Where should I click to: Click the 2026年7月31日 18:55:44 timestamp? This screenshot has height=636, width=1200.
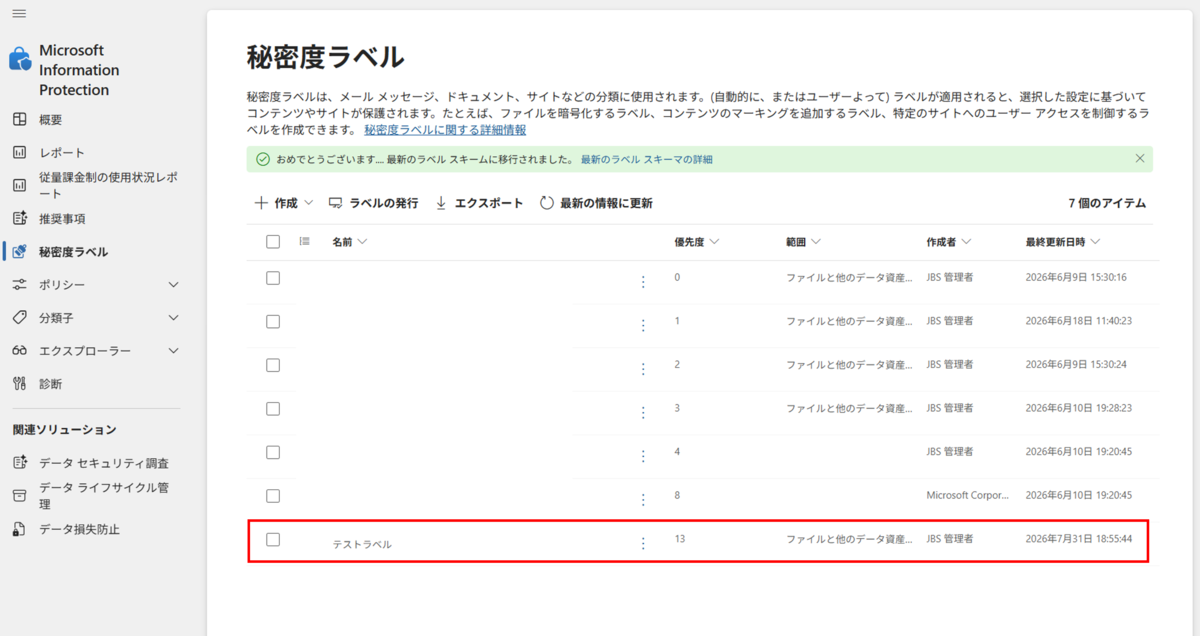point(1079,539)
